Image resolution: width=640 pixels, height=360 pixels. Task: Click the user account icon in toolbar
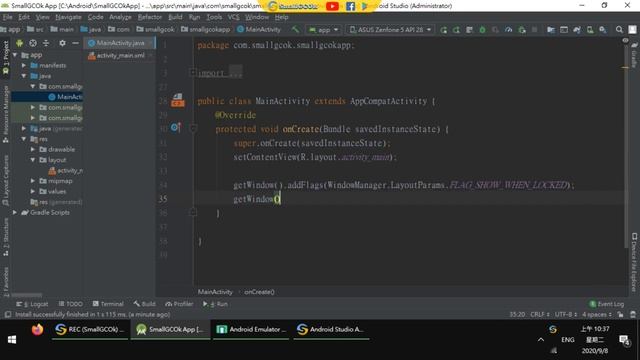tap(632, 30)
